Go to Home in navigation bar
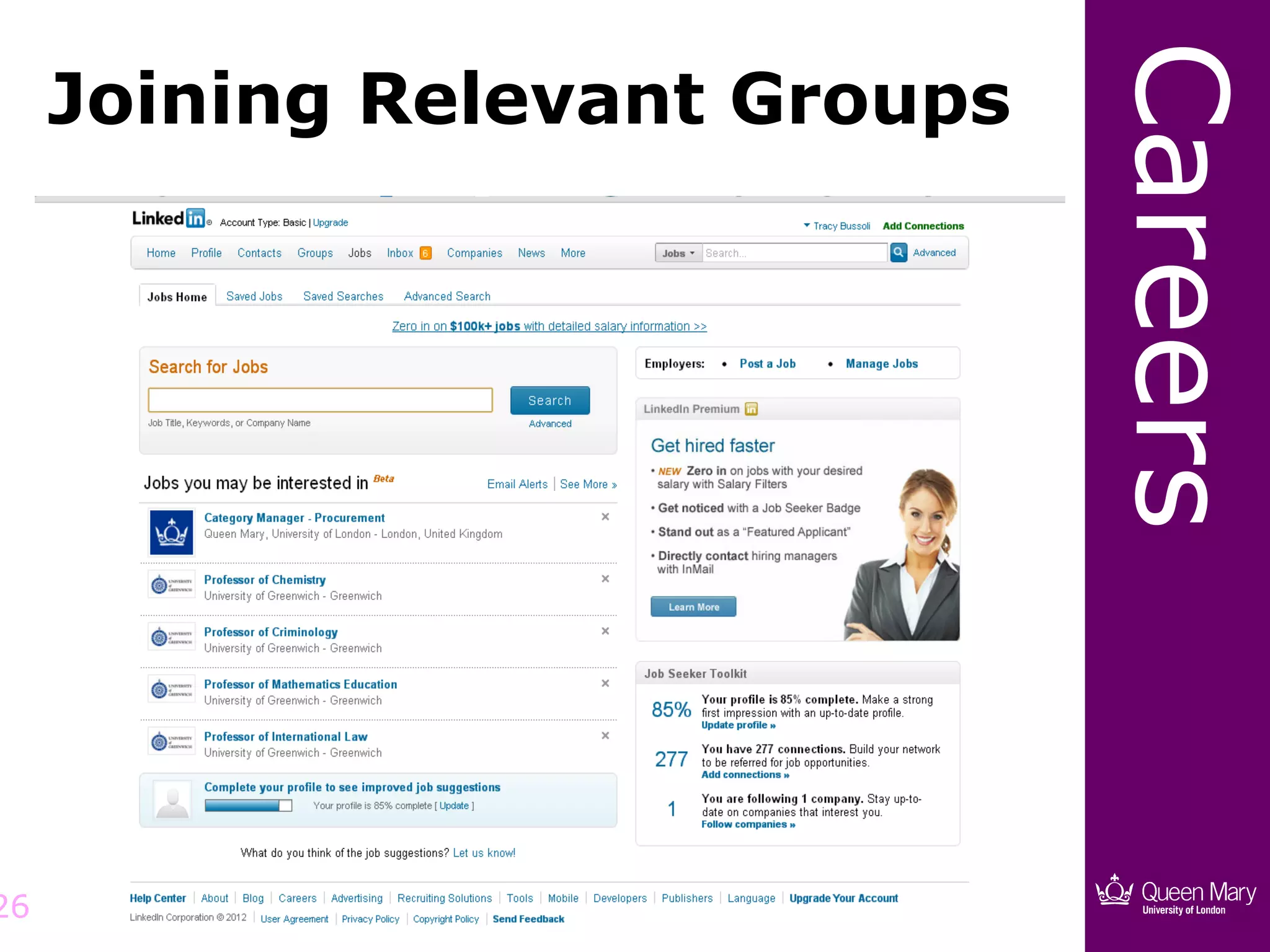The image size is (1270, 952). (161, 253)
